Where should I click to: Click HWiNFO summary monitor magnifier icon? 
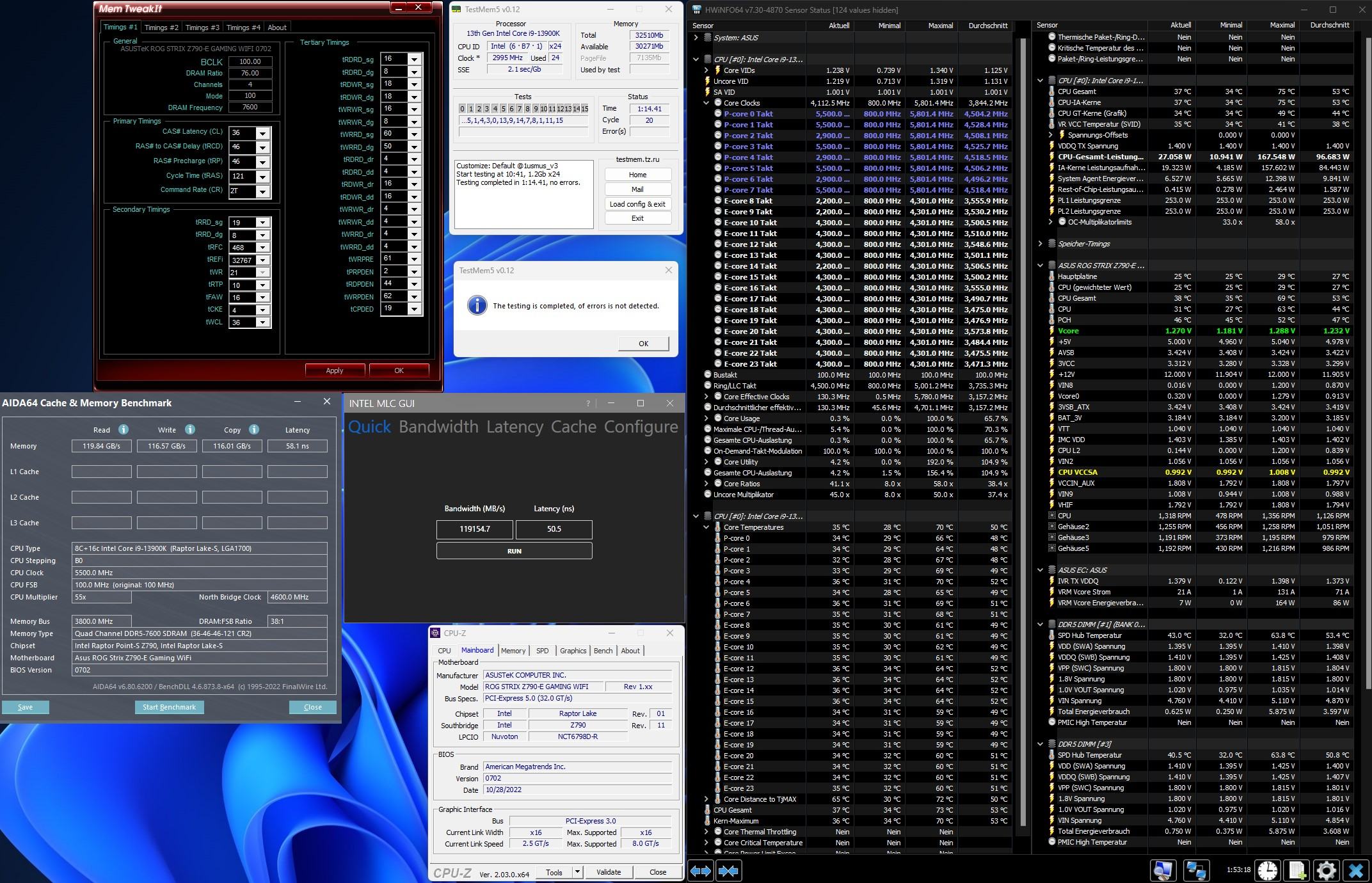coord(1163,871)
